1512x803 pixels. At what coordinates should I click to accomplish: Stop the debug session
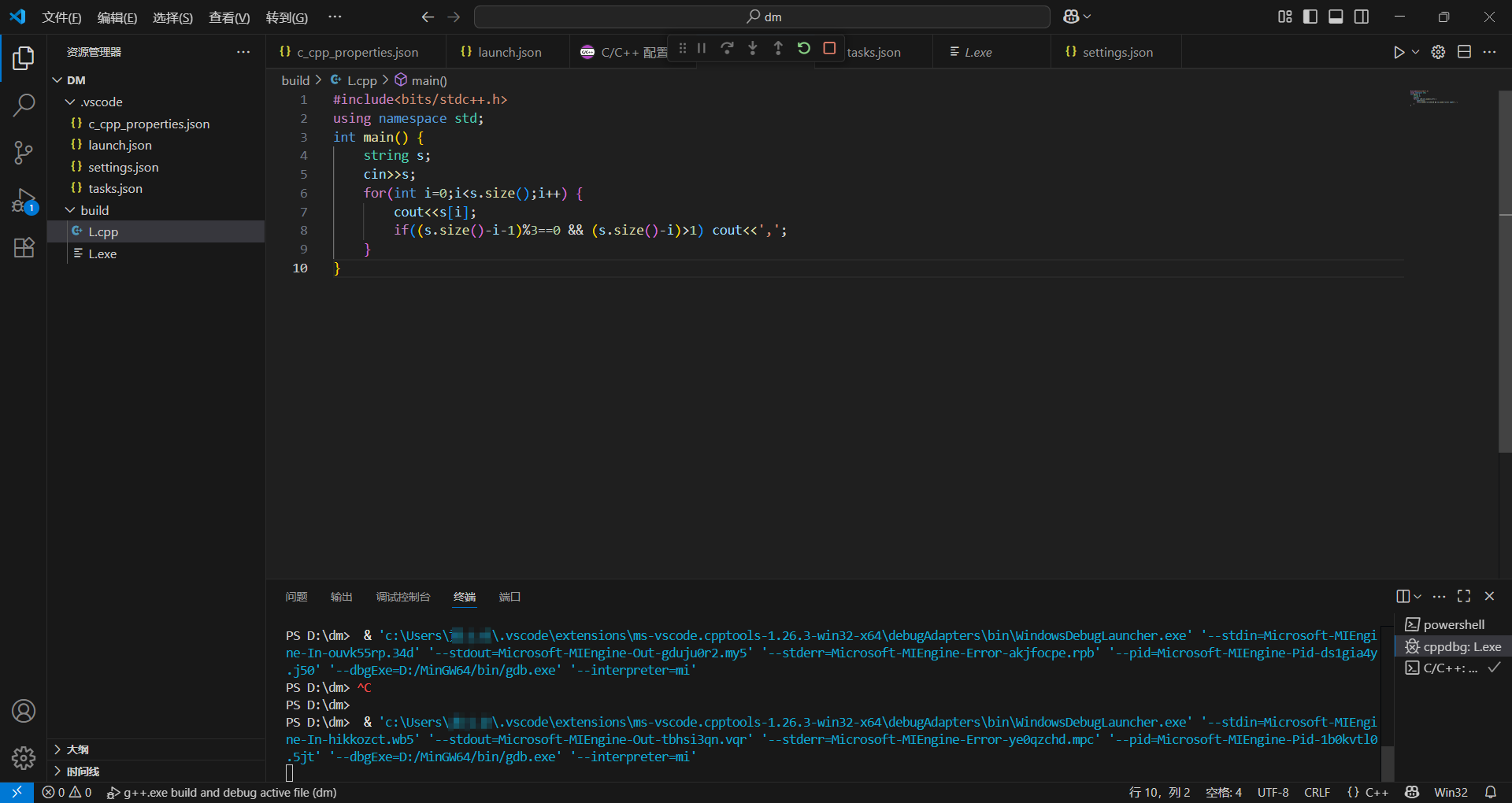click(829, 49)
